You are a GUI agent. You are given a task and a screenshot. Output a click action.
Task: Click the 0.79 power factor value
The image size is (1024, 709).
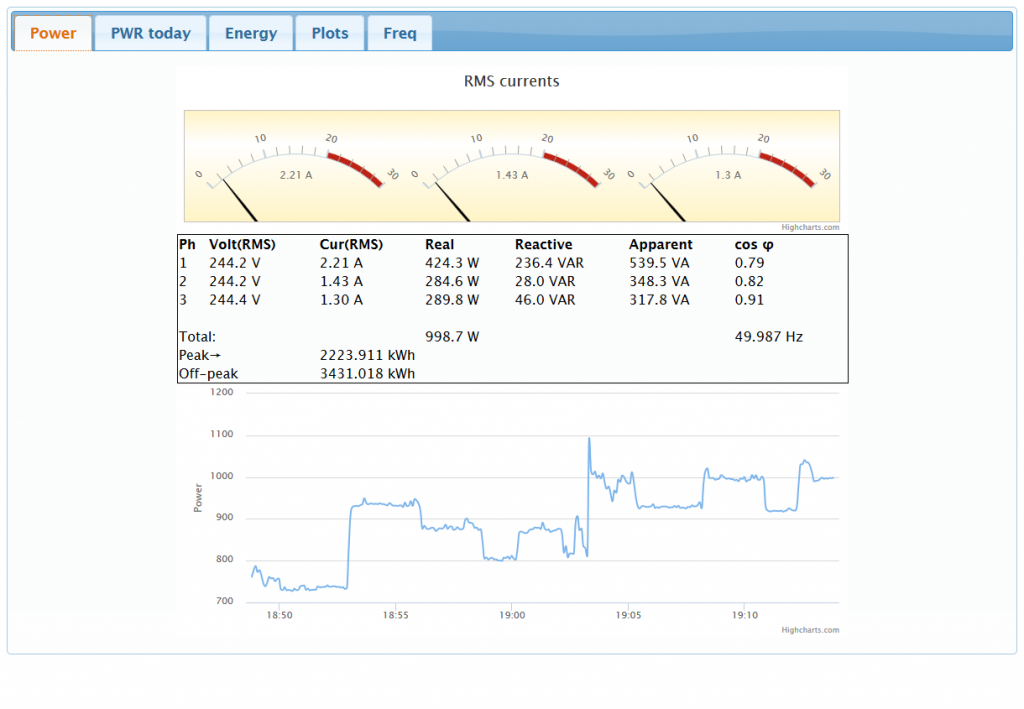[x=749, y=263]
